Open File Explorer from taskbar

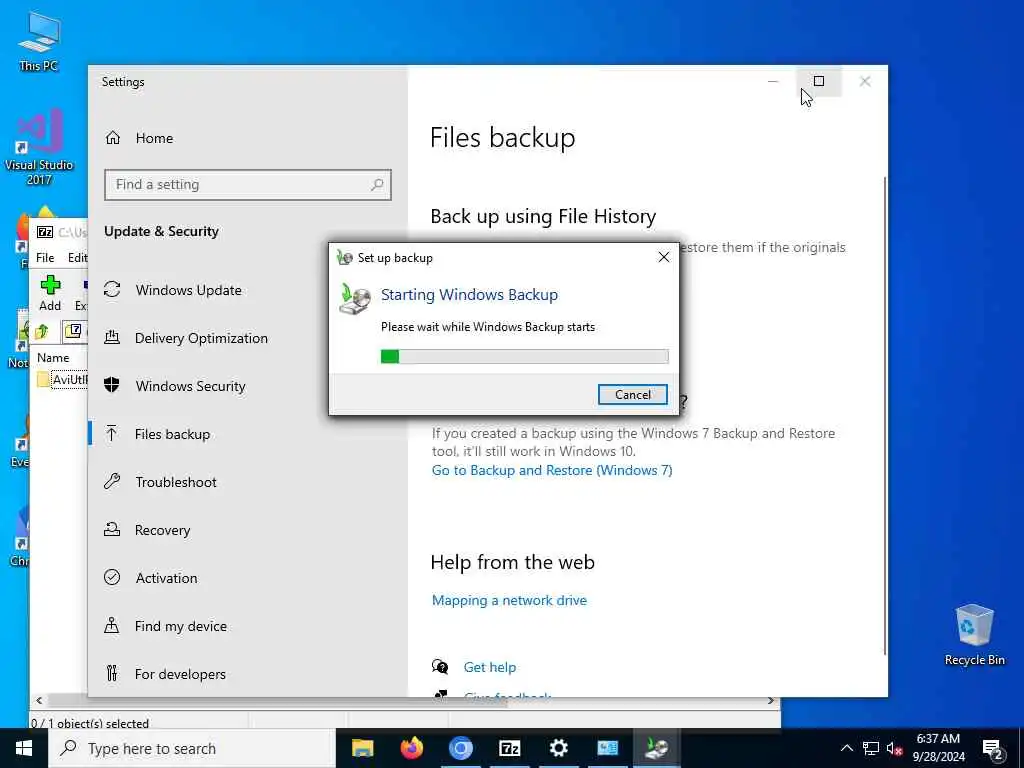point(362,748)
